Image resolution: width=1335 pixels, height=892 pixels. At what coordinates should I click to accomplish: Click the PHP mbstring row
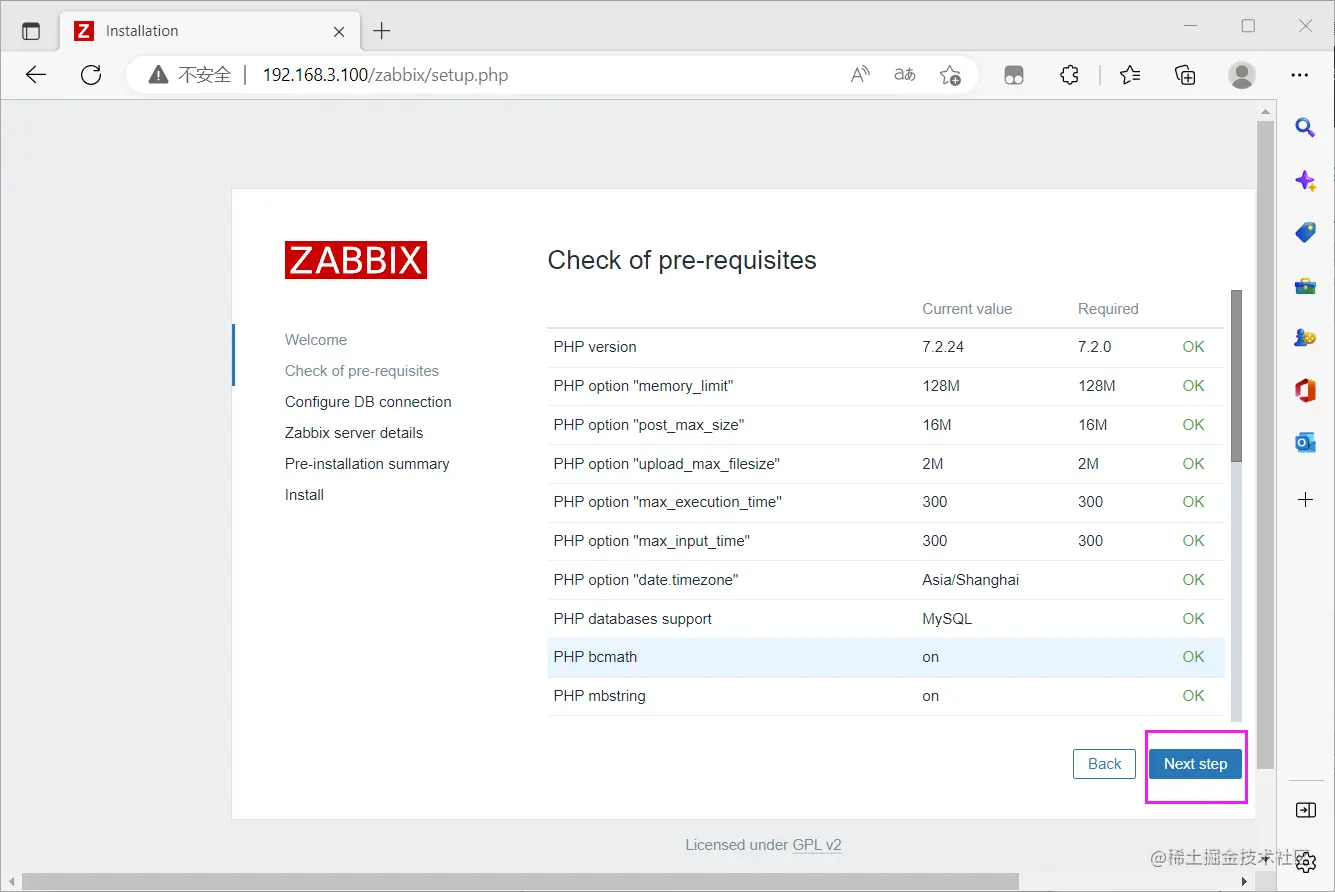point(885,696)
